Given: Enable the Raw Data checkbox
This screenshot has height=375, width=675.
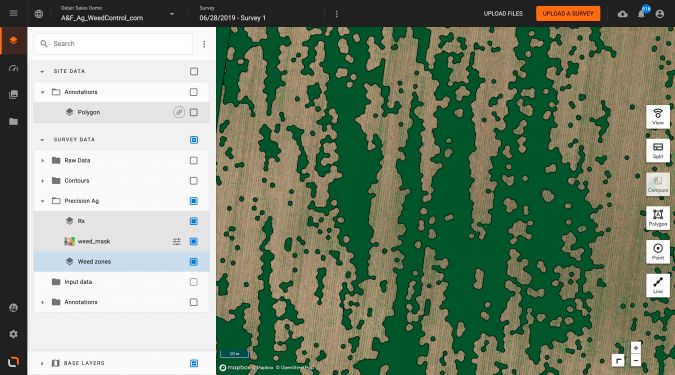Looking at the screenshot, I should pos(194,161).
